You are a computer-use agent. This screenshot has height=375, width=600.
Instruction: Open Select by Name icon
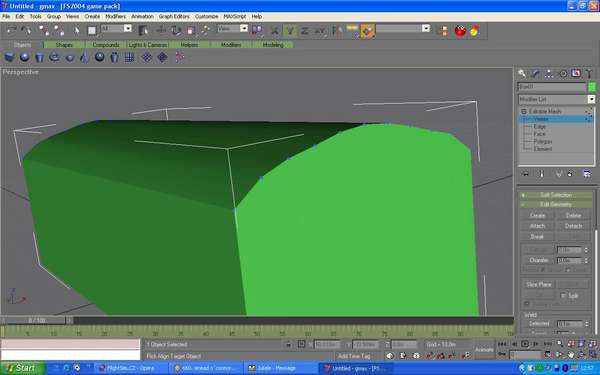pos(143,30)
